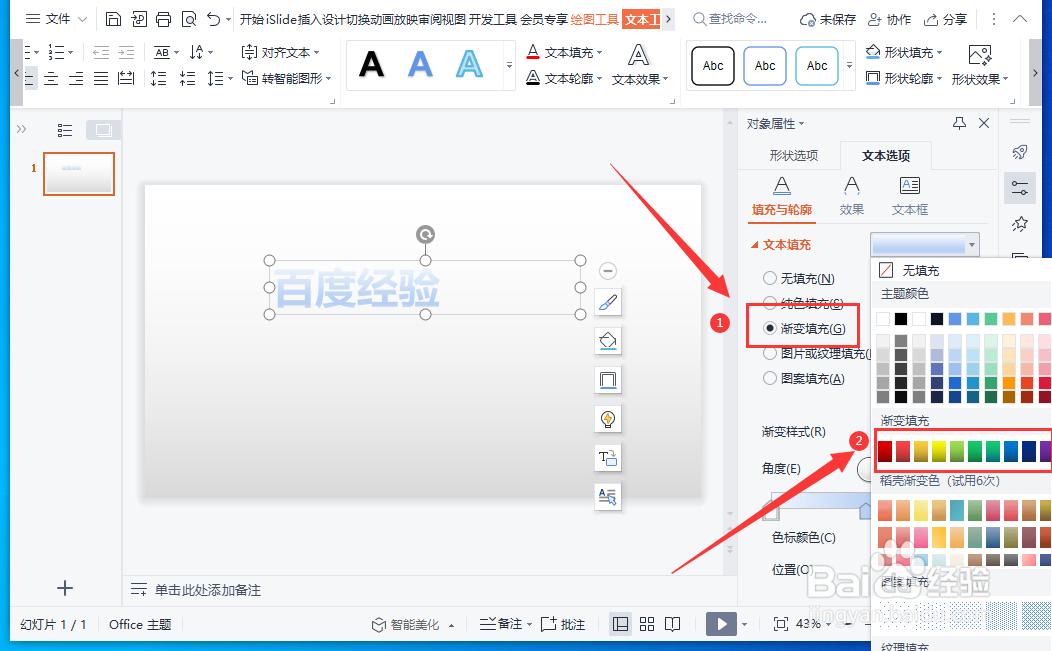Open the 效果 sub-tab
The image size is (1052, 651).
(x=851, y=195)
